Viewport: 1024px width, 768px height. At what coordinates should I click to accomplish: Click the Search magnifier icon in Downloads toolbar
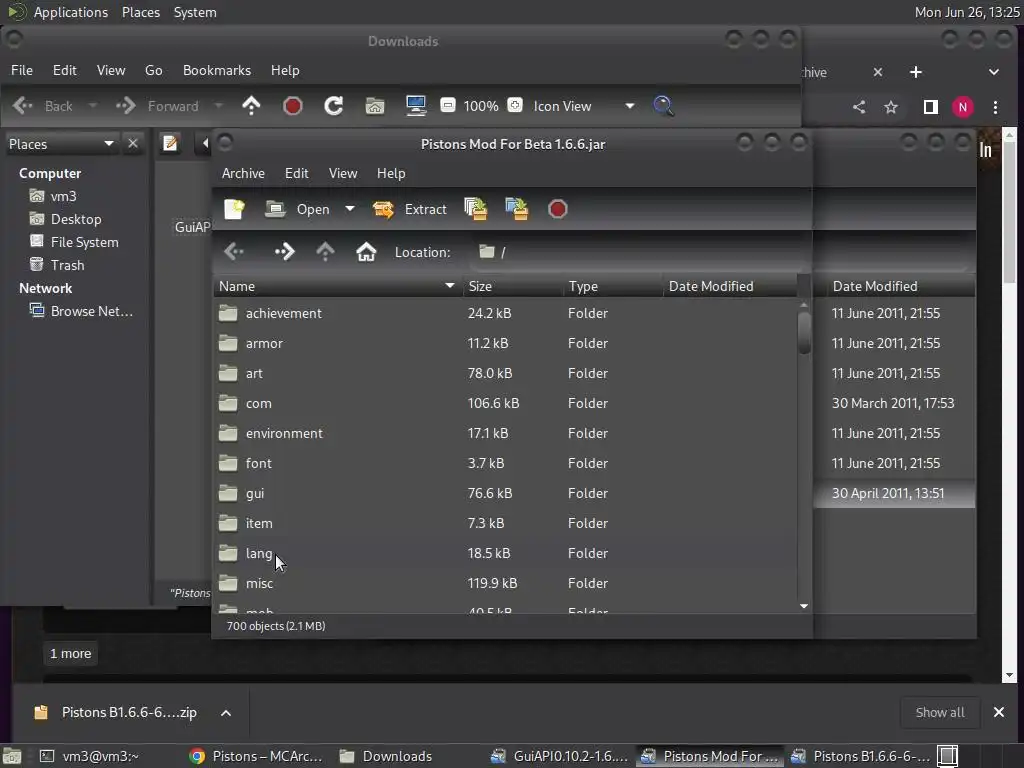pos(663,106)
